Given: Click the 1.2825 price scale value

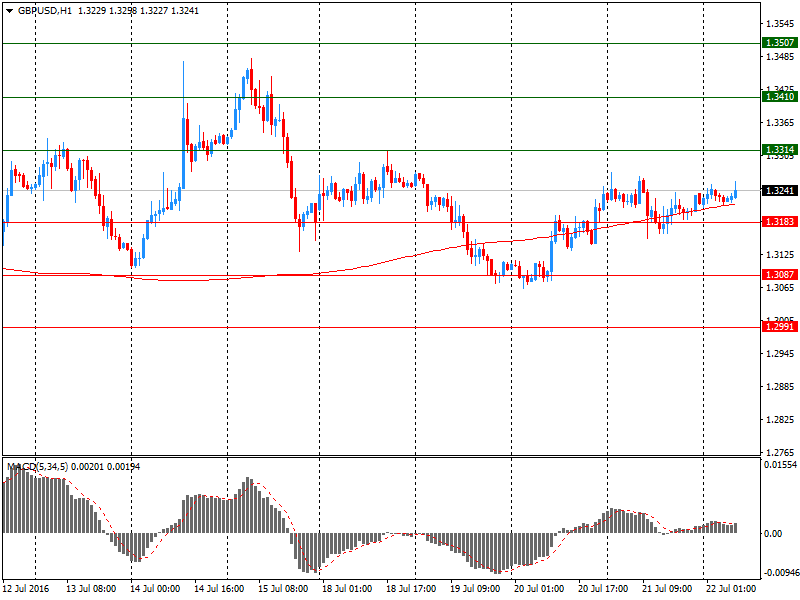Looking at the screenshot, I should [x=780, y=419].
